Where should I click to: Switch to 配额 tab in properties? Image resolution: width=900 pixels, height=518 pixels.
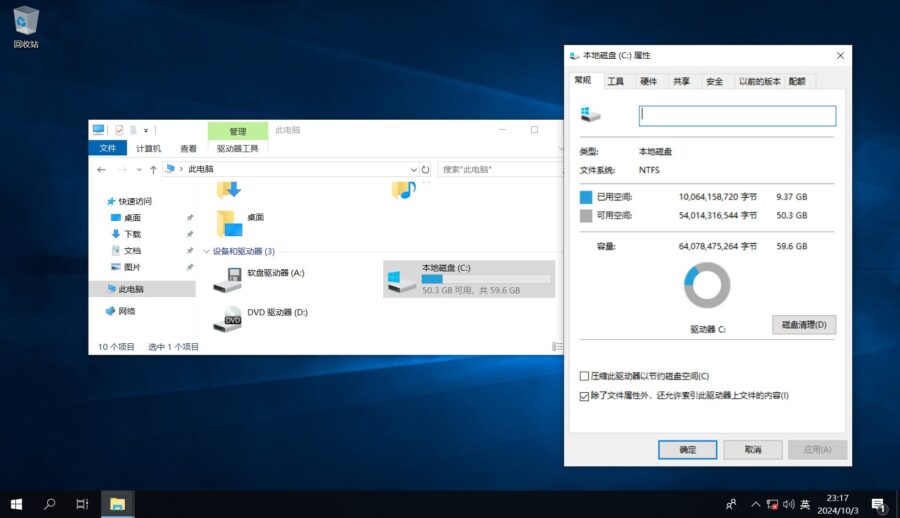pos(797,82)
